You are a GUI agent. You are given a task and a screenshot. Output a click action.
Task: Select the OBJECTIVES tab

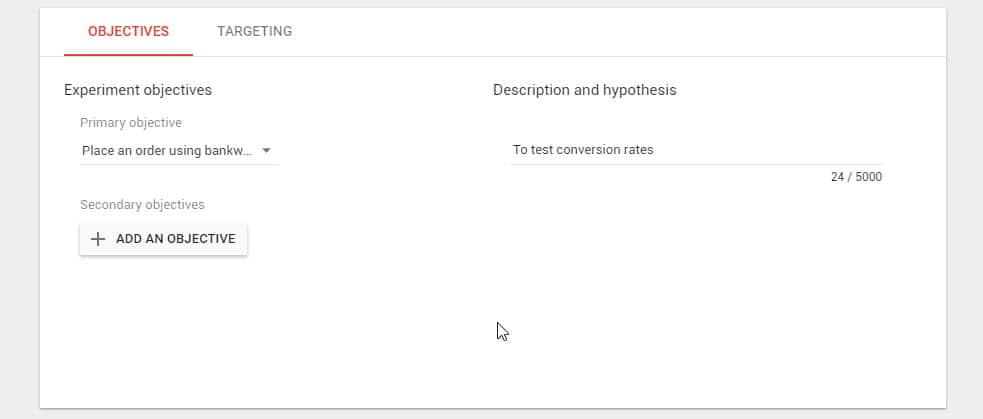point(129,31)
